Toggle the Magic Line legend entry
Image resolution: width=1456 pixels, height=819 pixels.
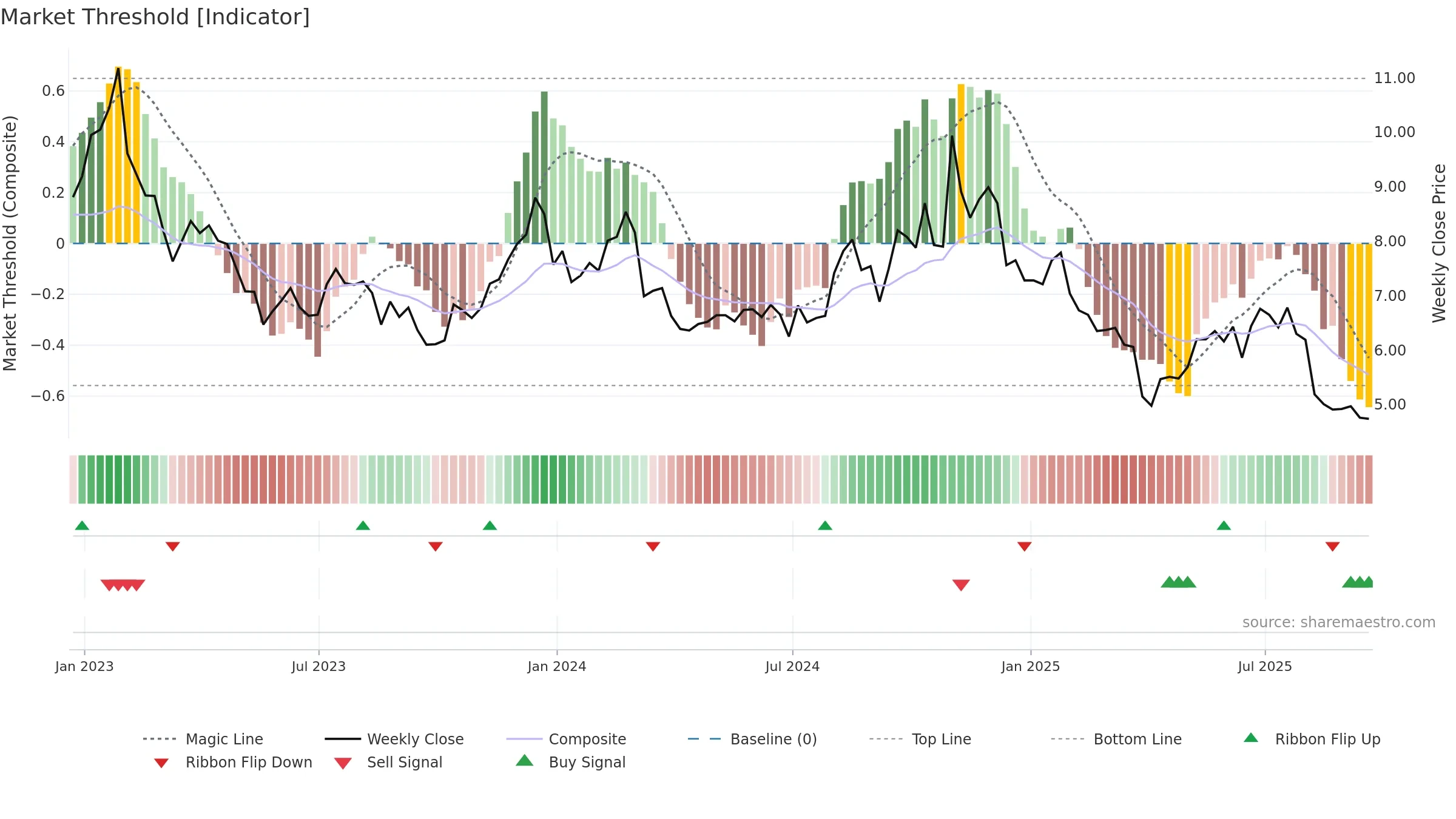203,739
